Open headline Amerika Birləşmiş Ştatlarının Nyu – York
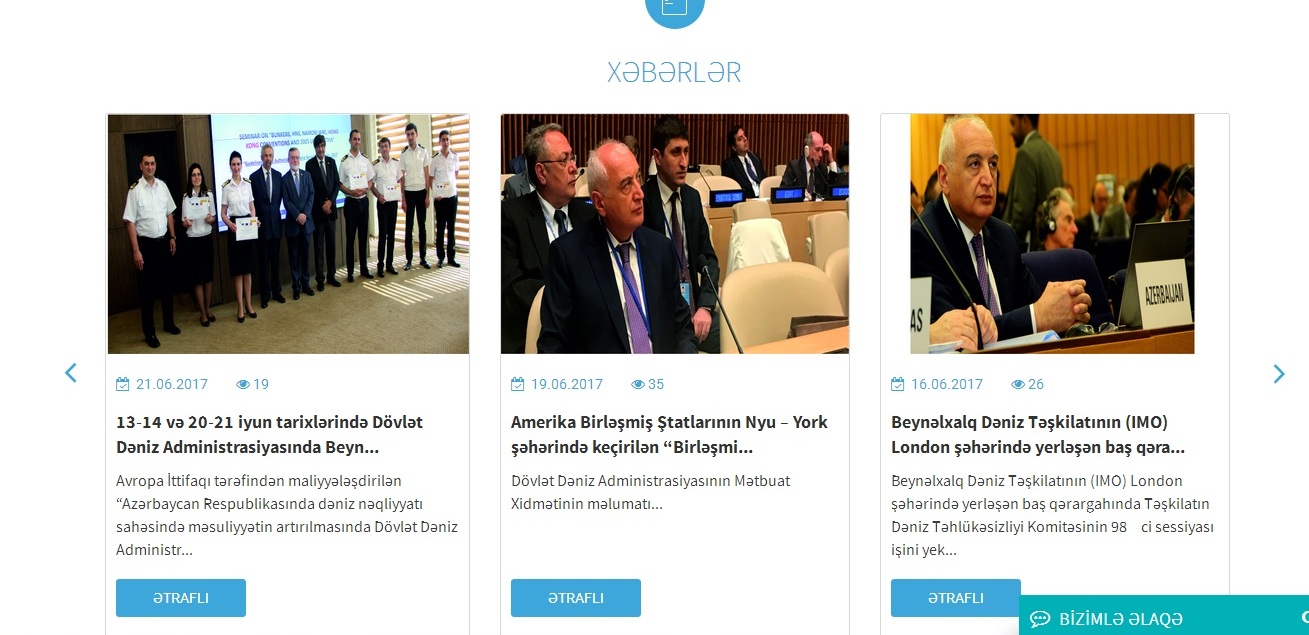Screen dimensions: 1309x635 tap(669, 434)
